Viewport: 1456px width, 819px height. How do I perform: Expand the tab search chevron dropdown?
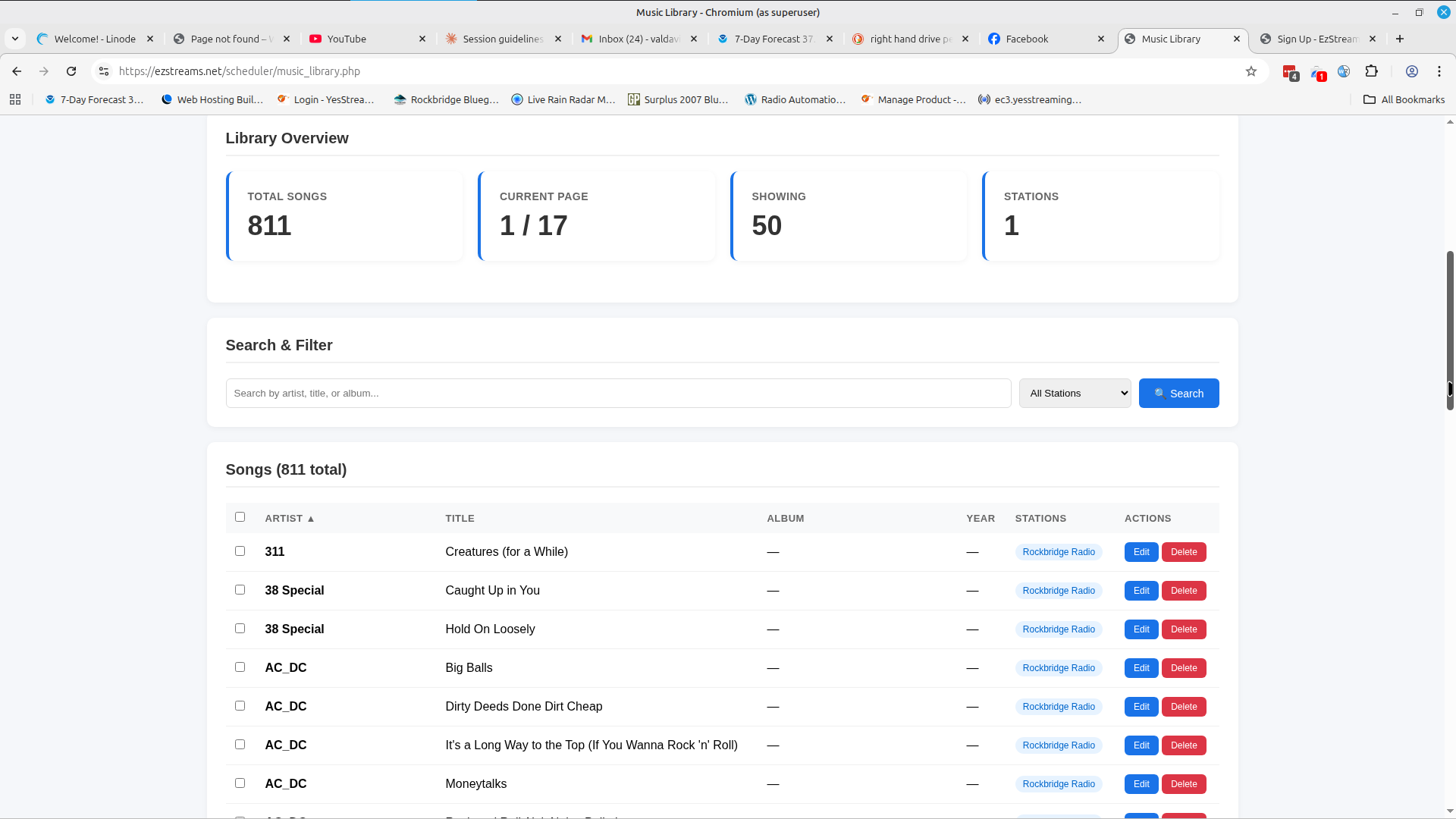pyautogui.click(x=15, y=39)
